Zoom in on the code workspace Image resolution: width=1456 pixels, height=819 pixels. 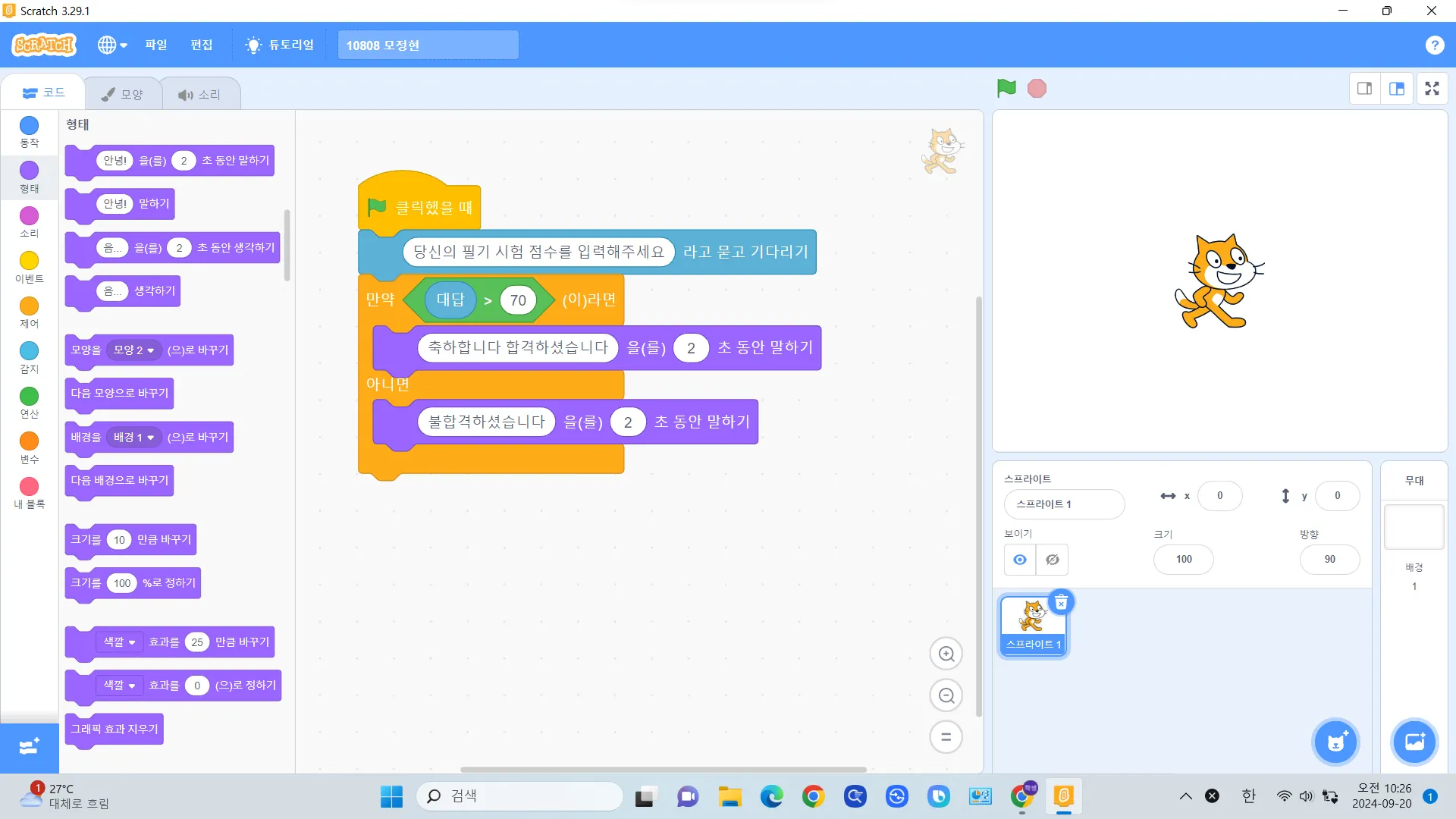point(946,654)
